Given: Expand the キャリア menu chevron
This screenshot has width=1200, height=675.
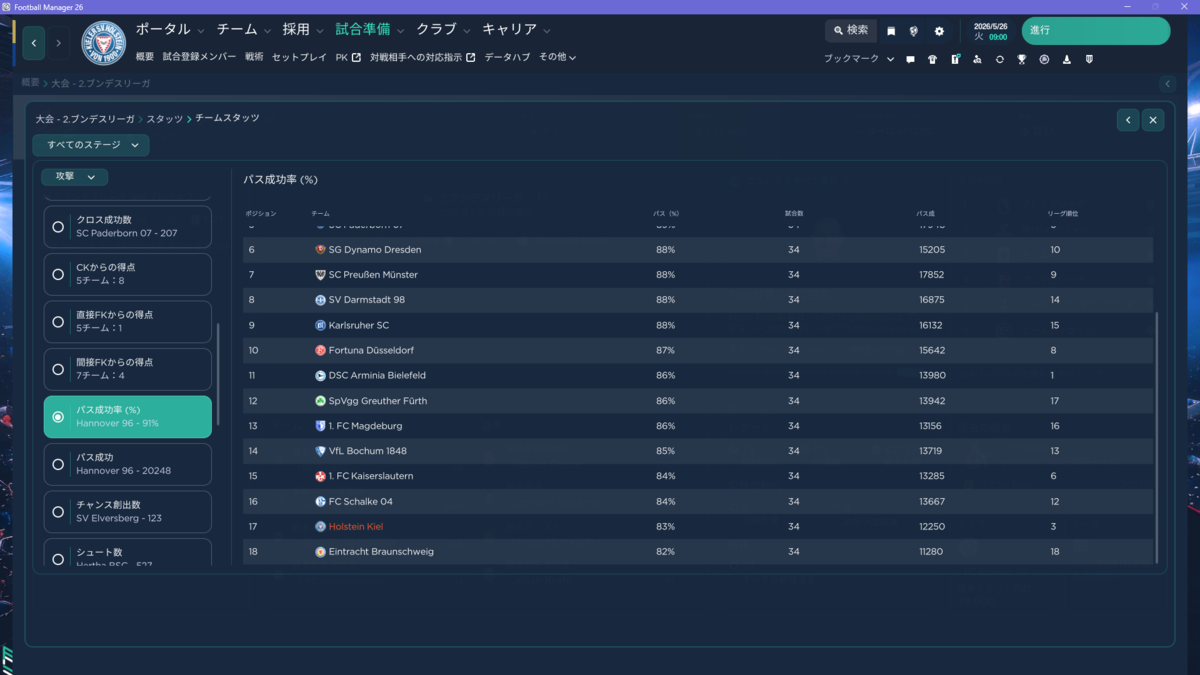Looking at the screenshot, I should [x=546, y=31].
